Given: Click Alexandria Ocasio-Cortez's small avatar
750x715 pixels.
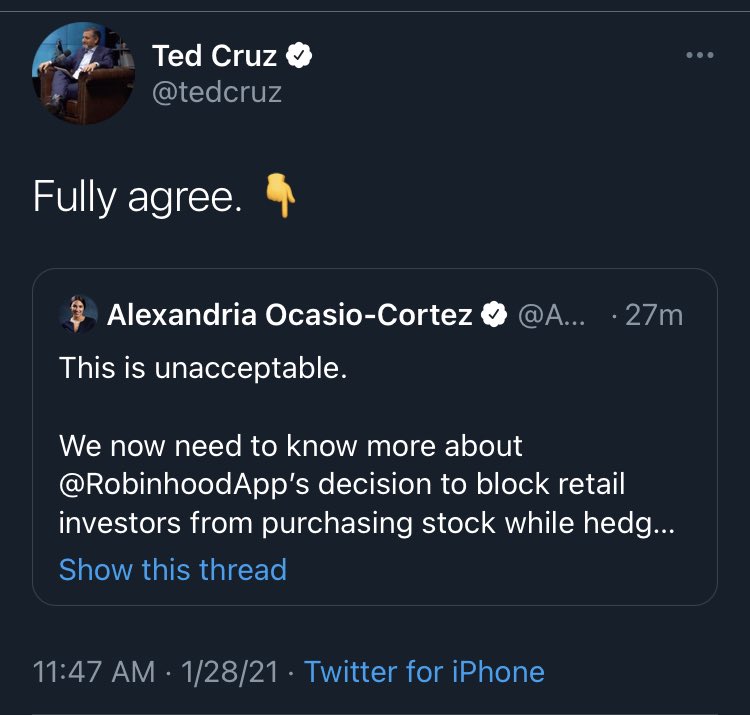Looking at the screenshot, I should coord(78,315).
